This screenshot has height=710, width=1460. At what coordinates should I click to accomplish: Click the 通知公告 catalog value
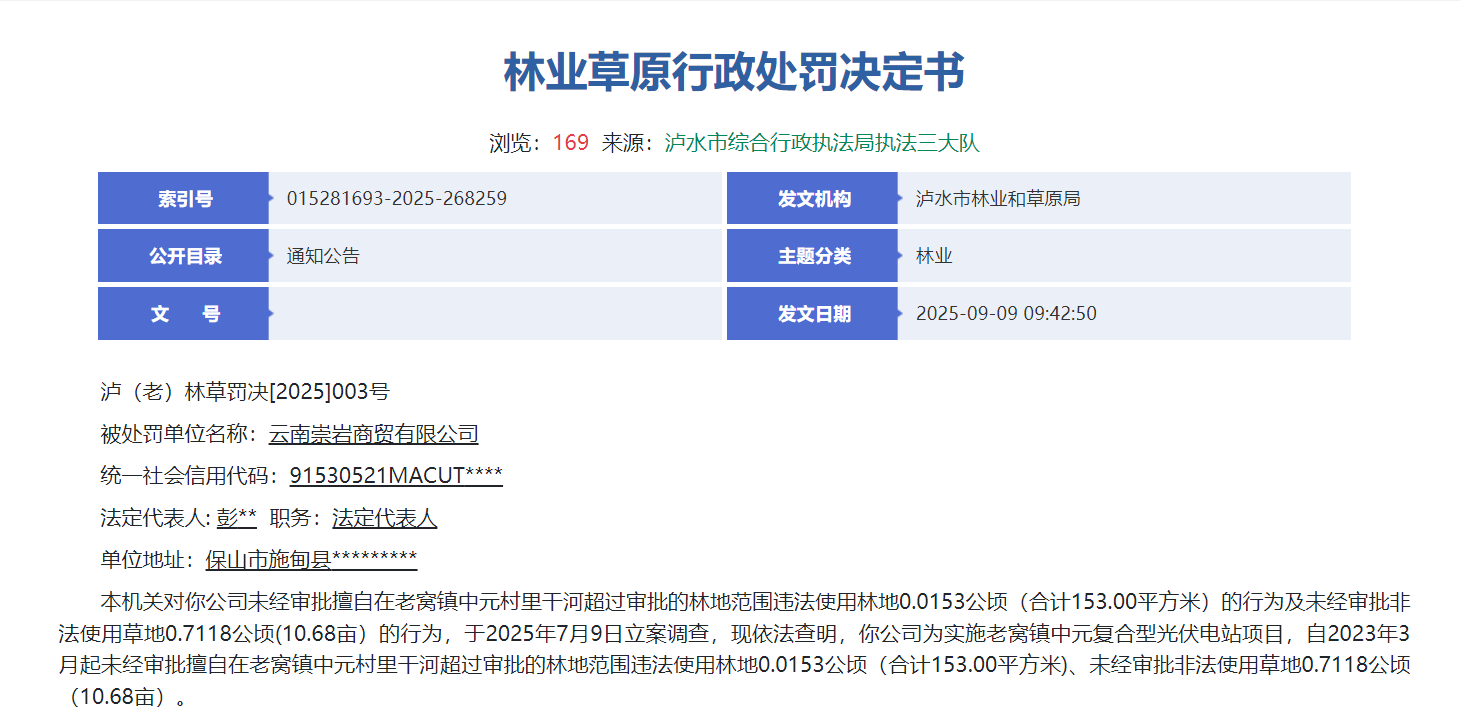point(323,256)
